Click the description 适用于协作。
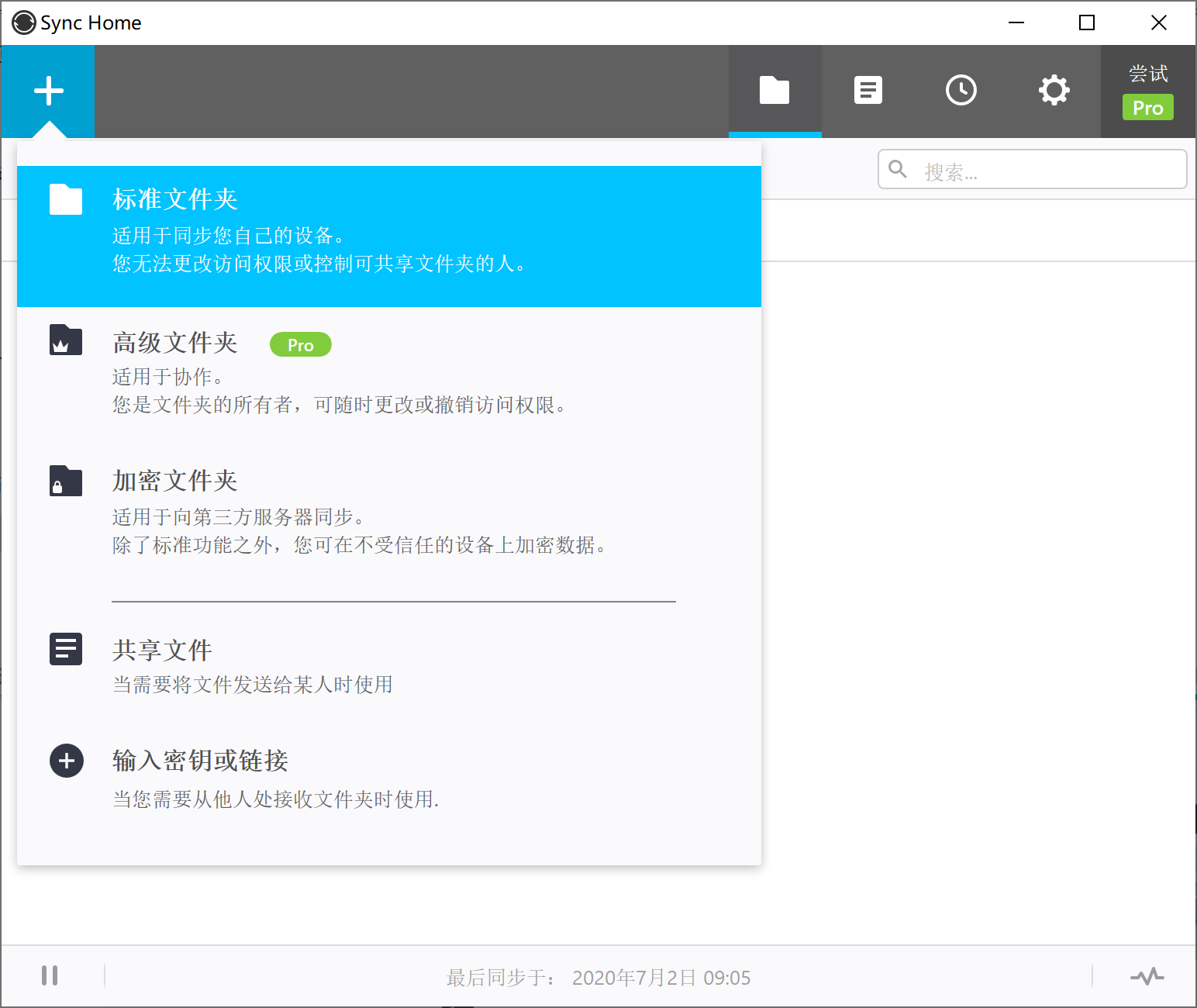Image resolution: width=1197 pixels, height=1008 pixels. click(x=169, y=377)
